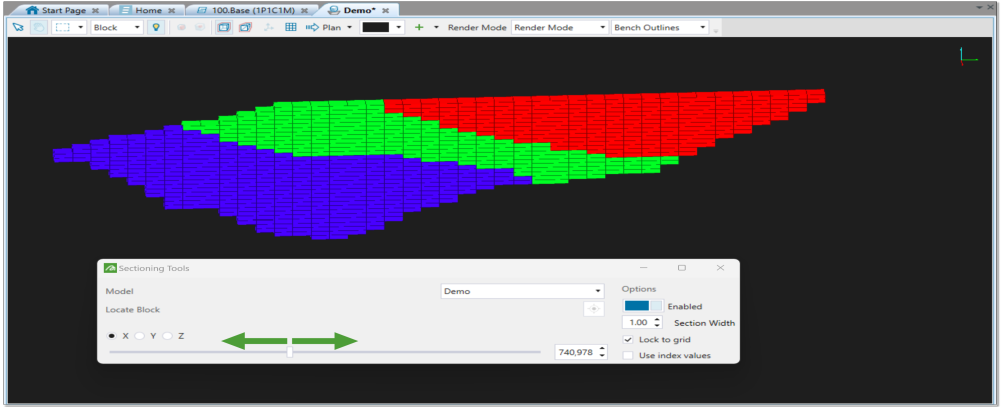Select the Y axis radio button
1001x407 pixels.
tap(140, 336)
